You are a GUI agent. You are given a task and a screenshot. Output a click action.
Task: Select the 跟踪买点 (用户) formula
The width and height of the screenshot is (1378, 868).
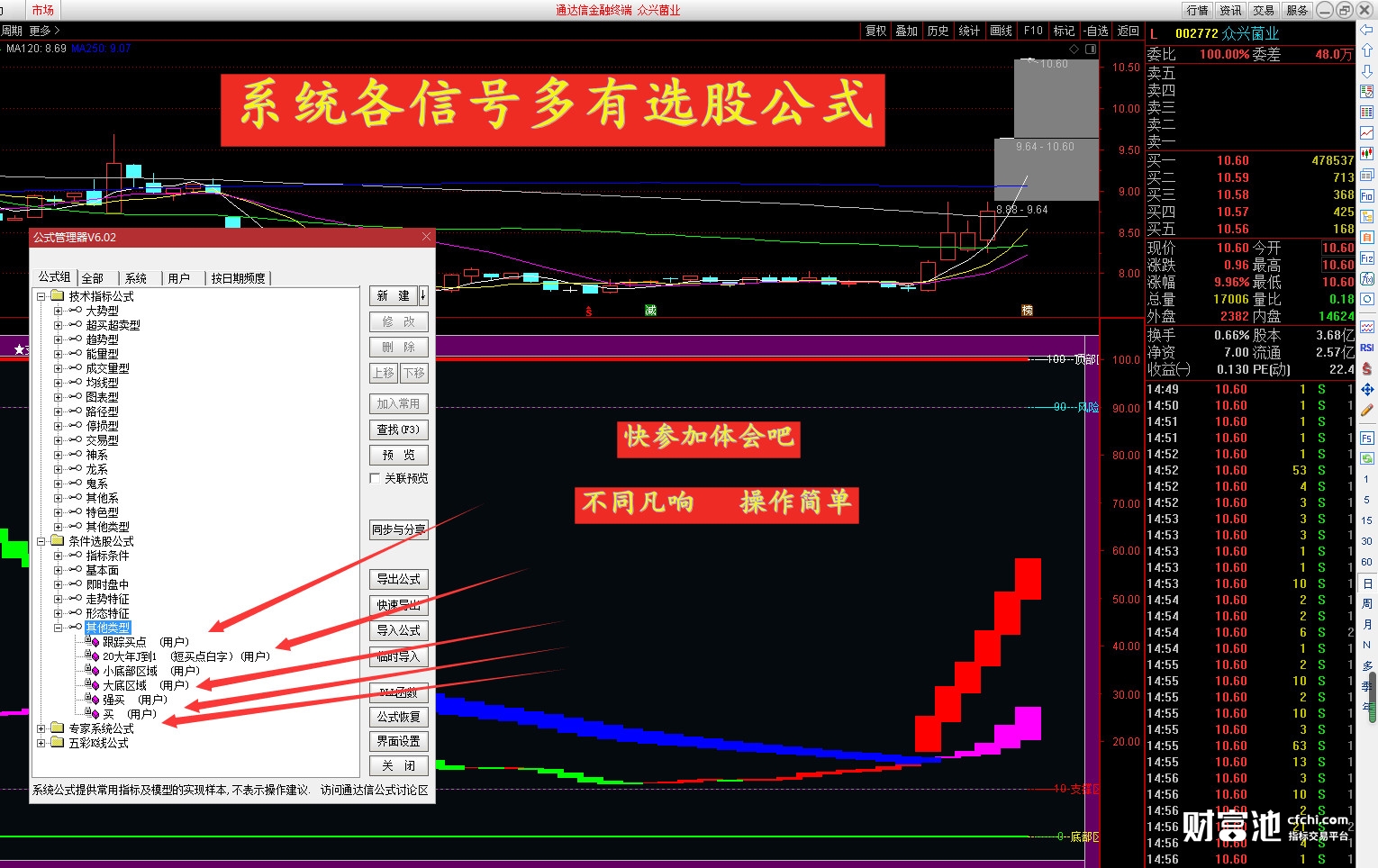(145, 642)
